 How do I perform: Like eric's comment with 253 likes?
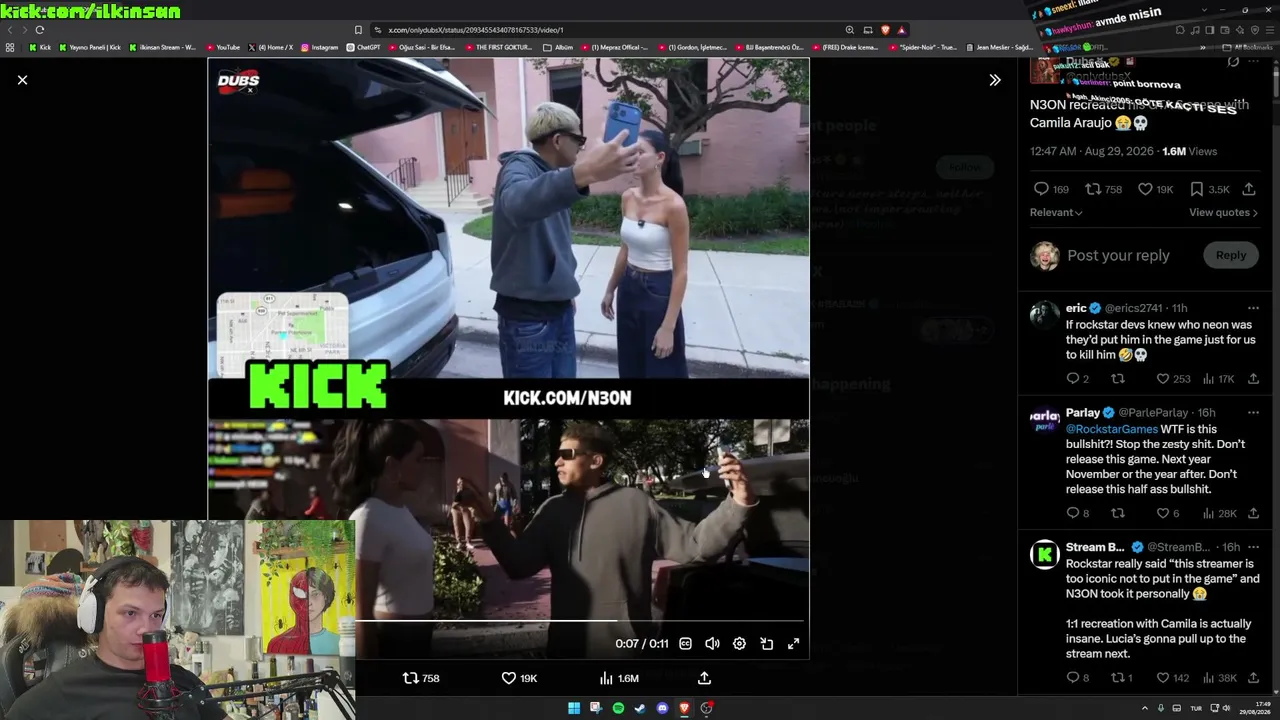coord(1173,379)
